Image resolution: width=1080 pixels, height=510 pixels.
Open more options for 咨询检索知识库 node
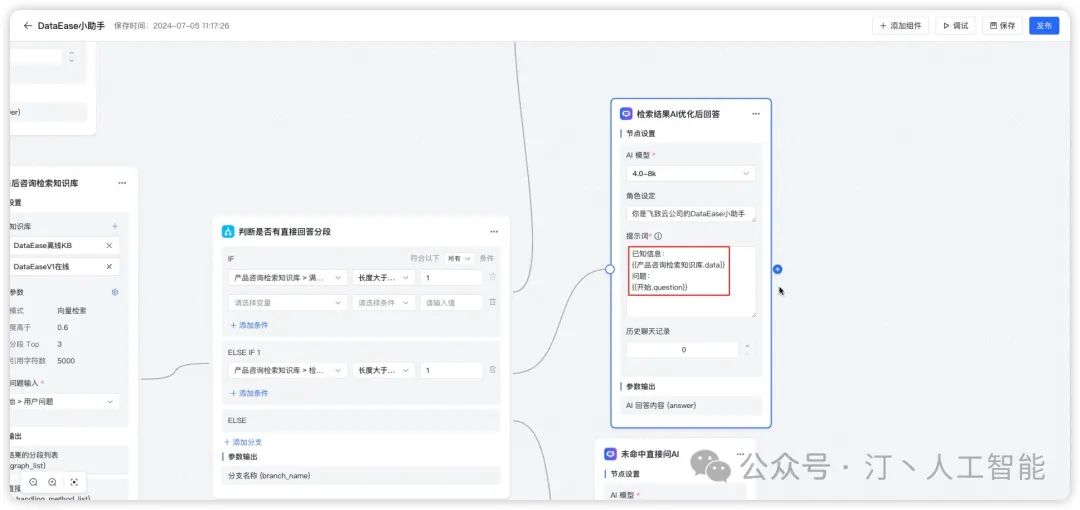pos(122,183)
